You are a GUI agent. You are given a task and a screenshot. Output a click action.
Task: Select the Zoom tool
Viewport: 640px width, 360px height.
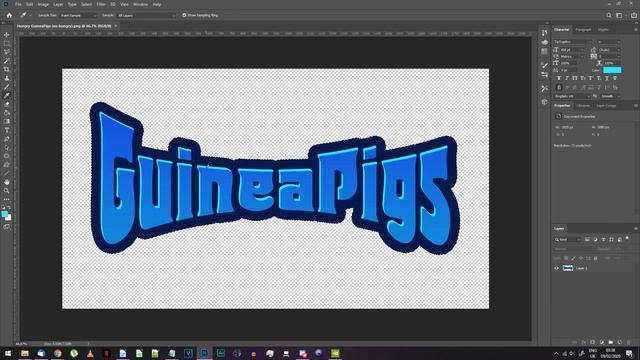[7, 191]
